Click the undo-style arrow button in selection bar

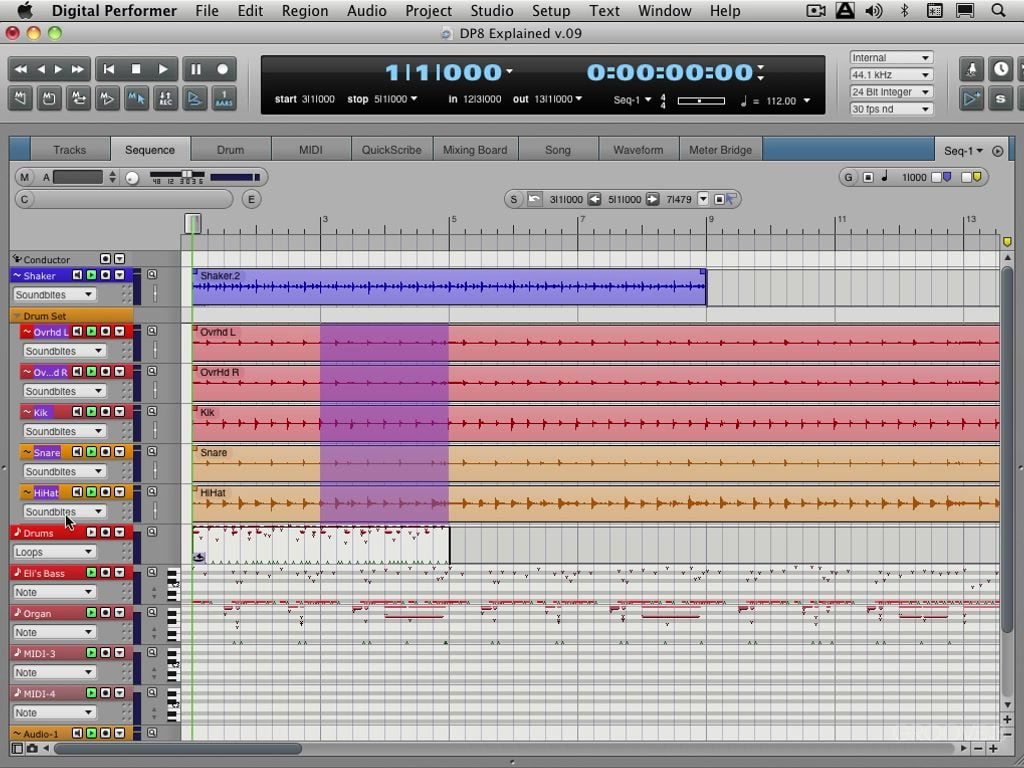pyautogui.click(x=535, y=199)
